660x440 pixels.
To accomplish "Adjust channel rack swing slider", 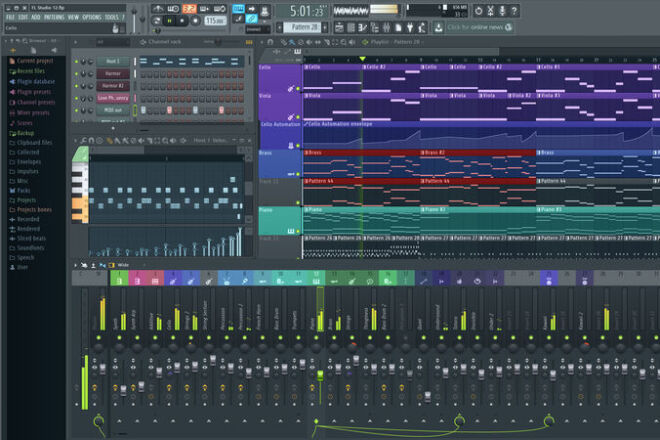I will pyautogui.click(x=217, y=42).
